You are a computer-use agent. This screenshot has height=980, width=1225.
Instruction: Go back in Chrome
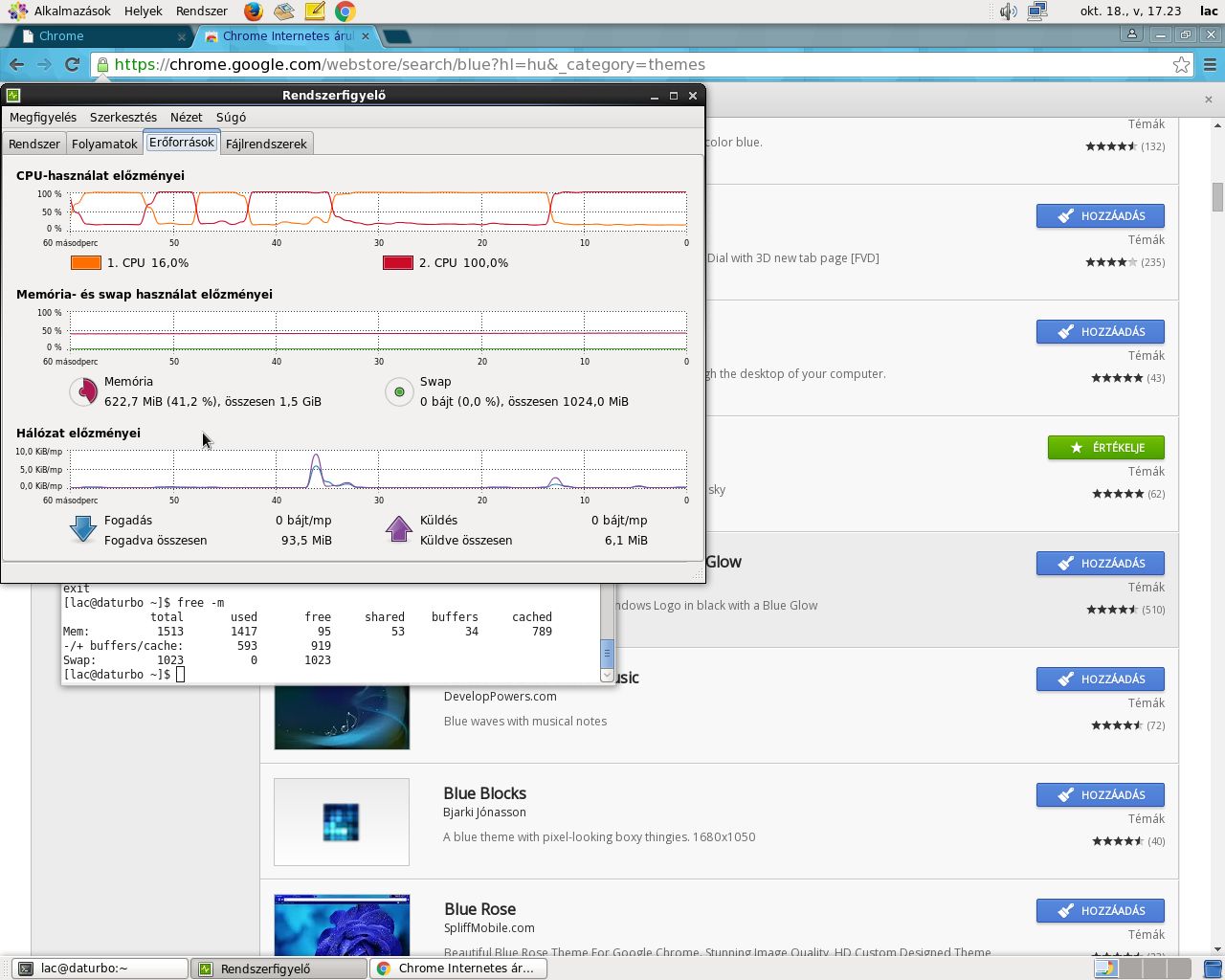click(16, 64)
